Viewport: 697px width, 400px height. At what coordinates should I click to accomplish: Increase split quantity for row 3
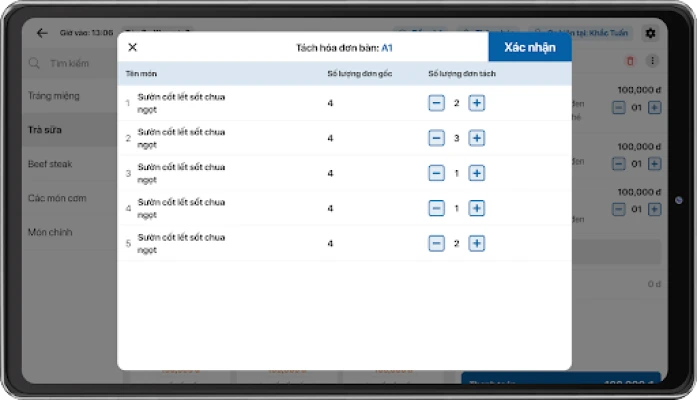[477, 173]
